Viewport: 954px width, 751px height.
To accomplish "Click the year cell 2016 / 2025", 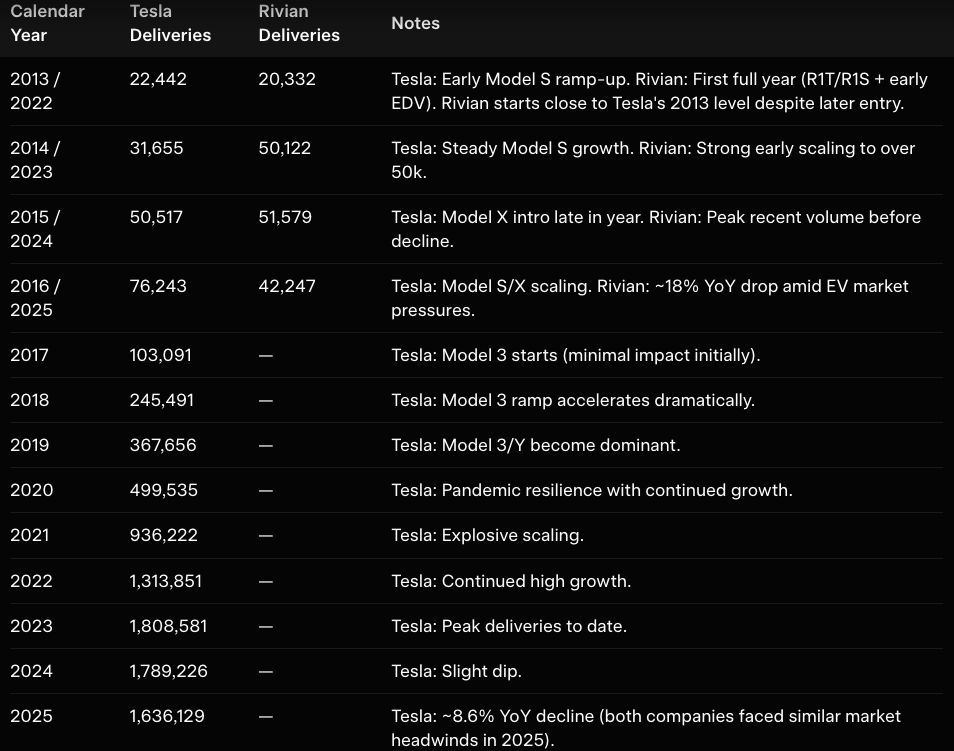I will [35, 298].
